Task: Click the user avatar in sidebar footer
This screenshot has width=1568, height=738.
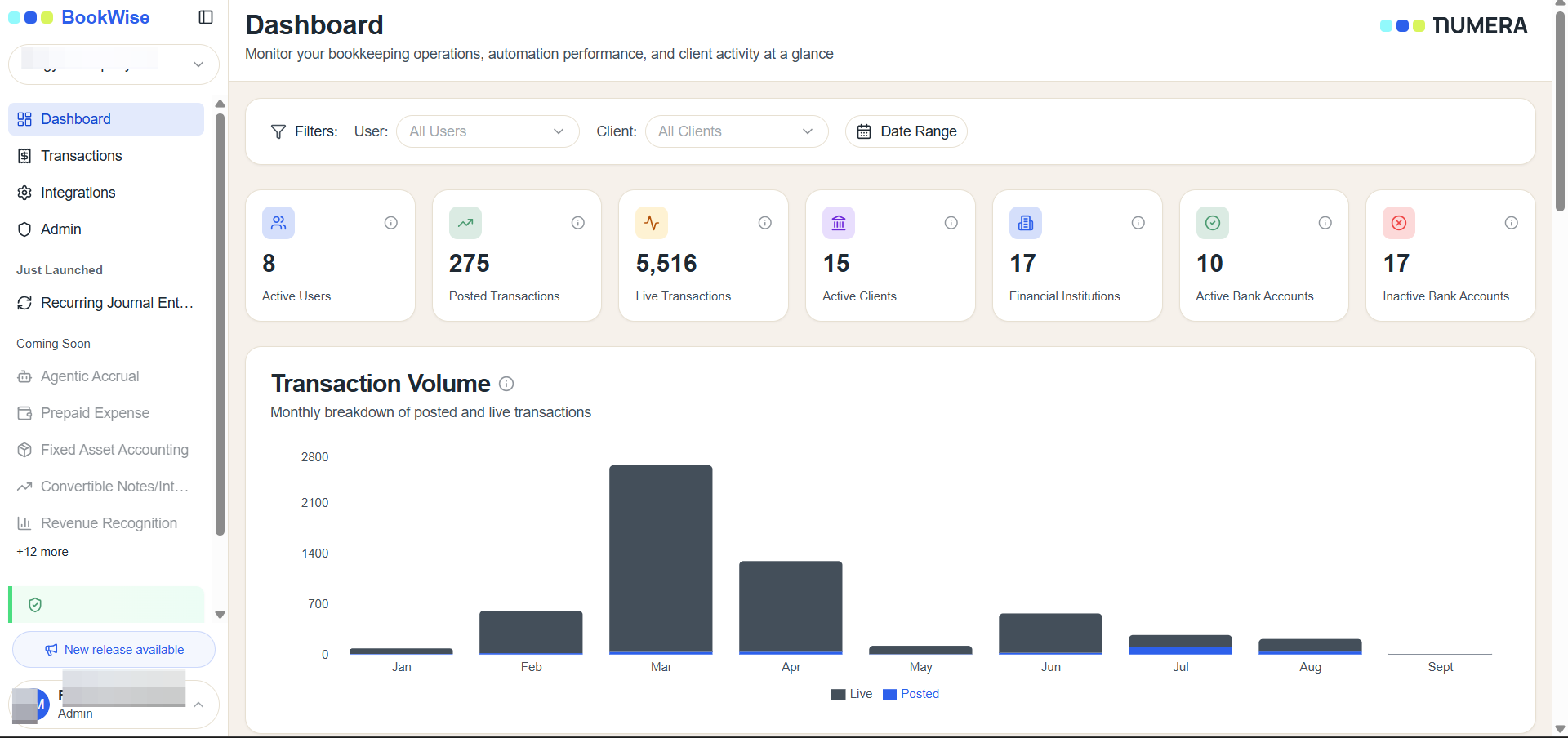Action: pos(31,705)
